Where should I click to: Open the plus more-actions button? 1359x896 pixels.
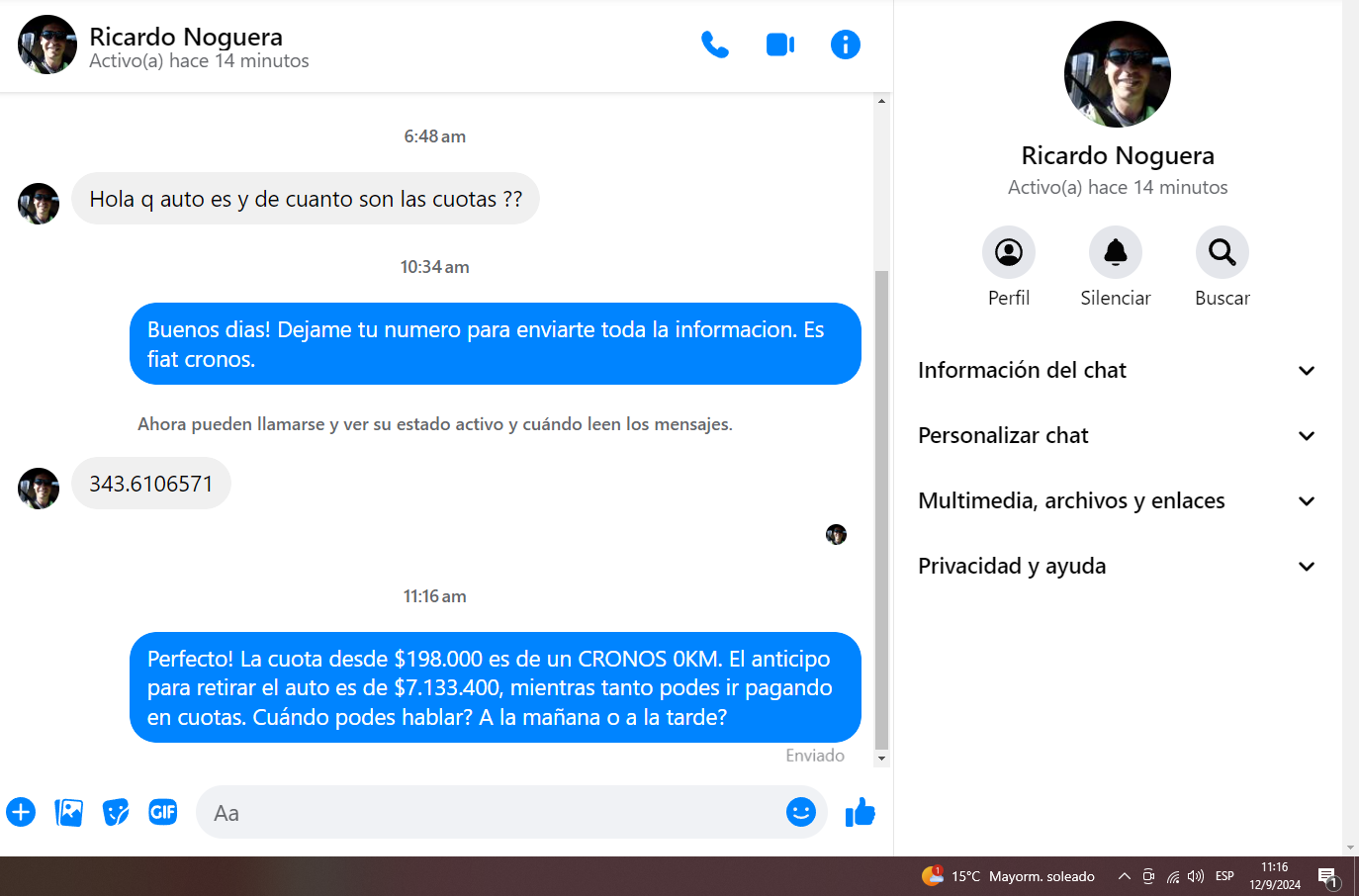[21, 812]
